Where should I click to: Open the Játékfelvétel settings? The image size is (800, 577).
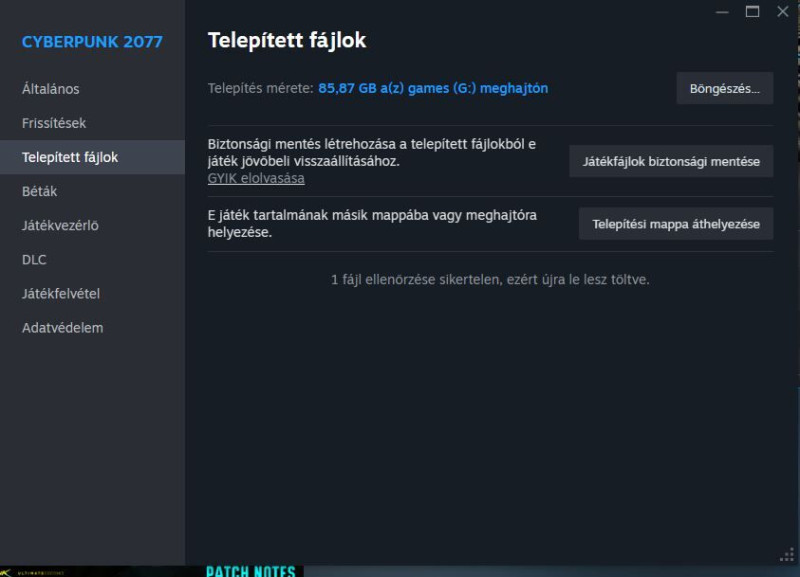[61, 293]
